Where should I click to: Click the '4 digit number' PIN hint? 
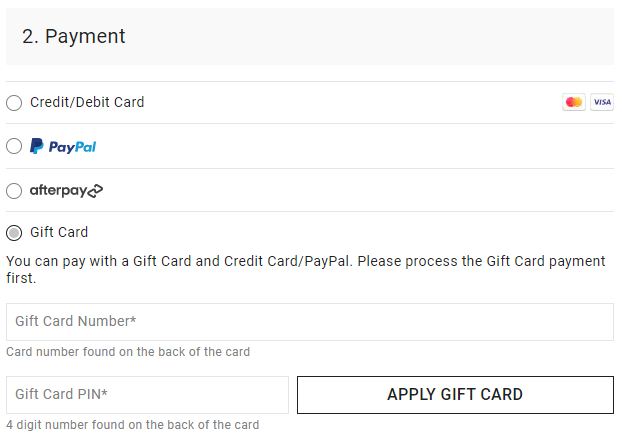point(132,425)
